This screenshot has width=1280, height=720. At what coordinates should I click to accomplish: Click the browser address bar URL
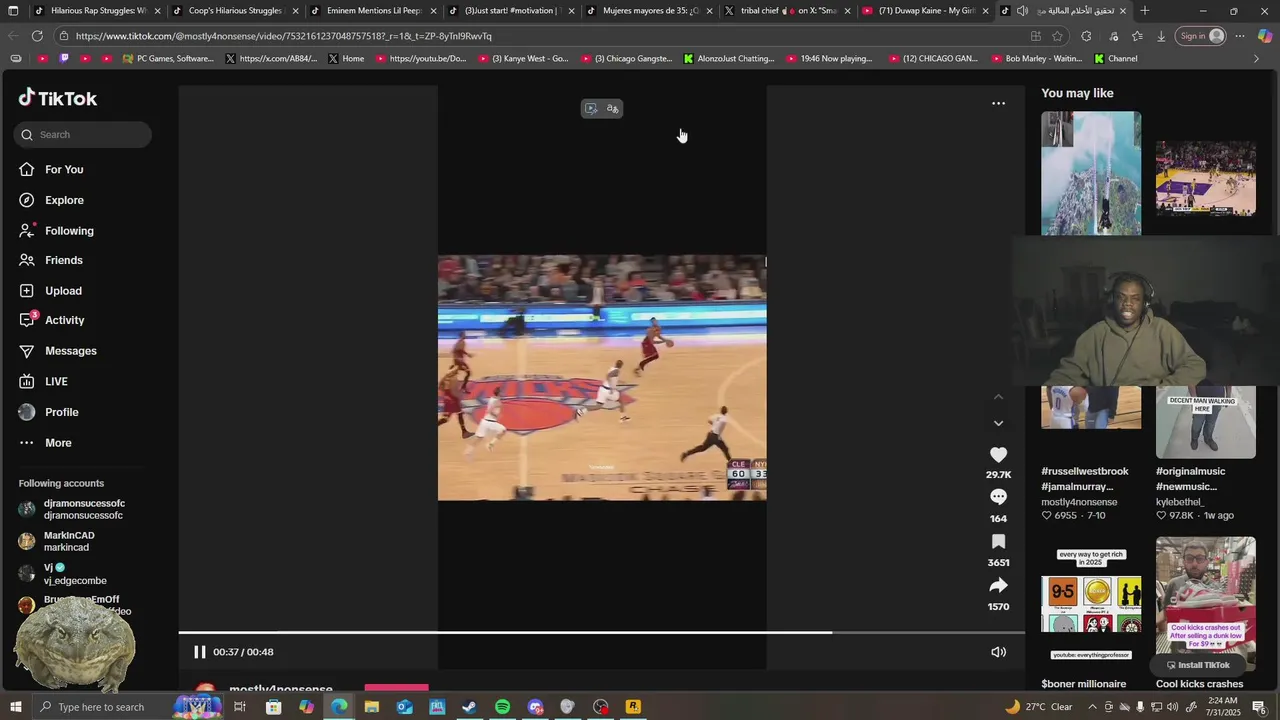[x=283, y=36]
